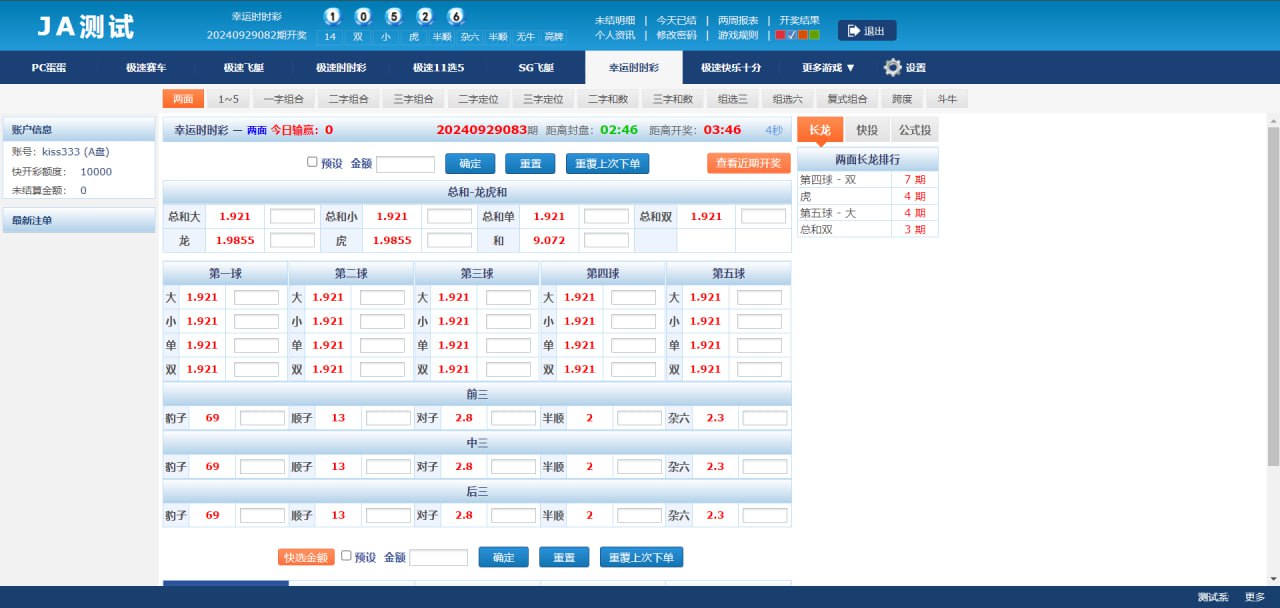The height and width of the screenshot is (608, 1280).
Task: Click the 设置 gear icon
Action: pyautogui.click(x=892, y=68)
